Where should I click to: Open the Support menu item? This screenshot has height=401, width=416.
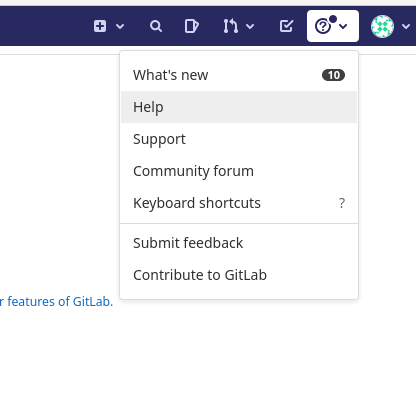tap(239, 139)
